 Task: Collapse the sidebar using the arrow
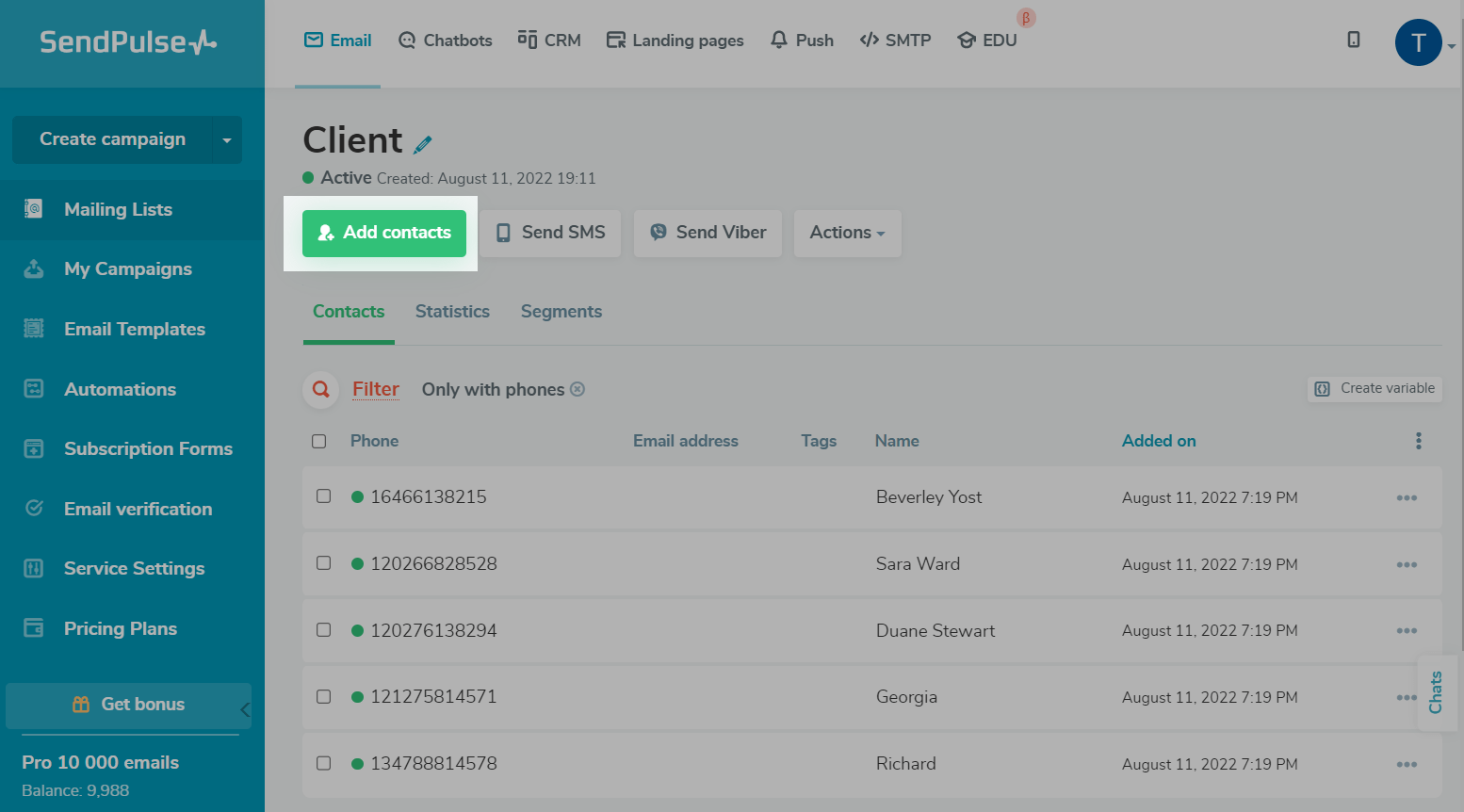pos(245,709)
